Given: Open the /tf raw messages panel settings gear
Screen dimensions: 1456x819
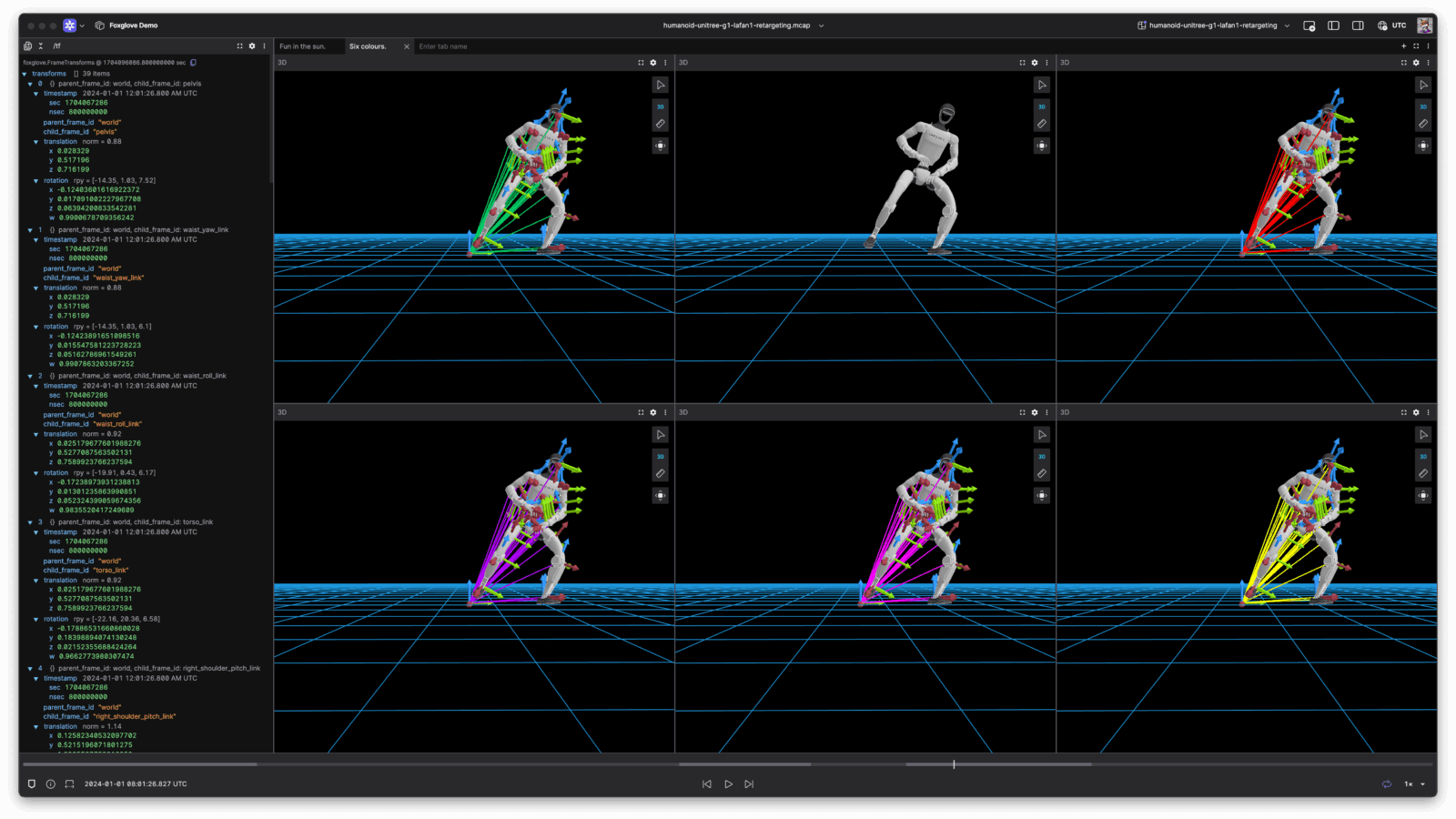Looking at the screenshot, I should coord(252,46).
